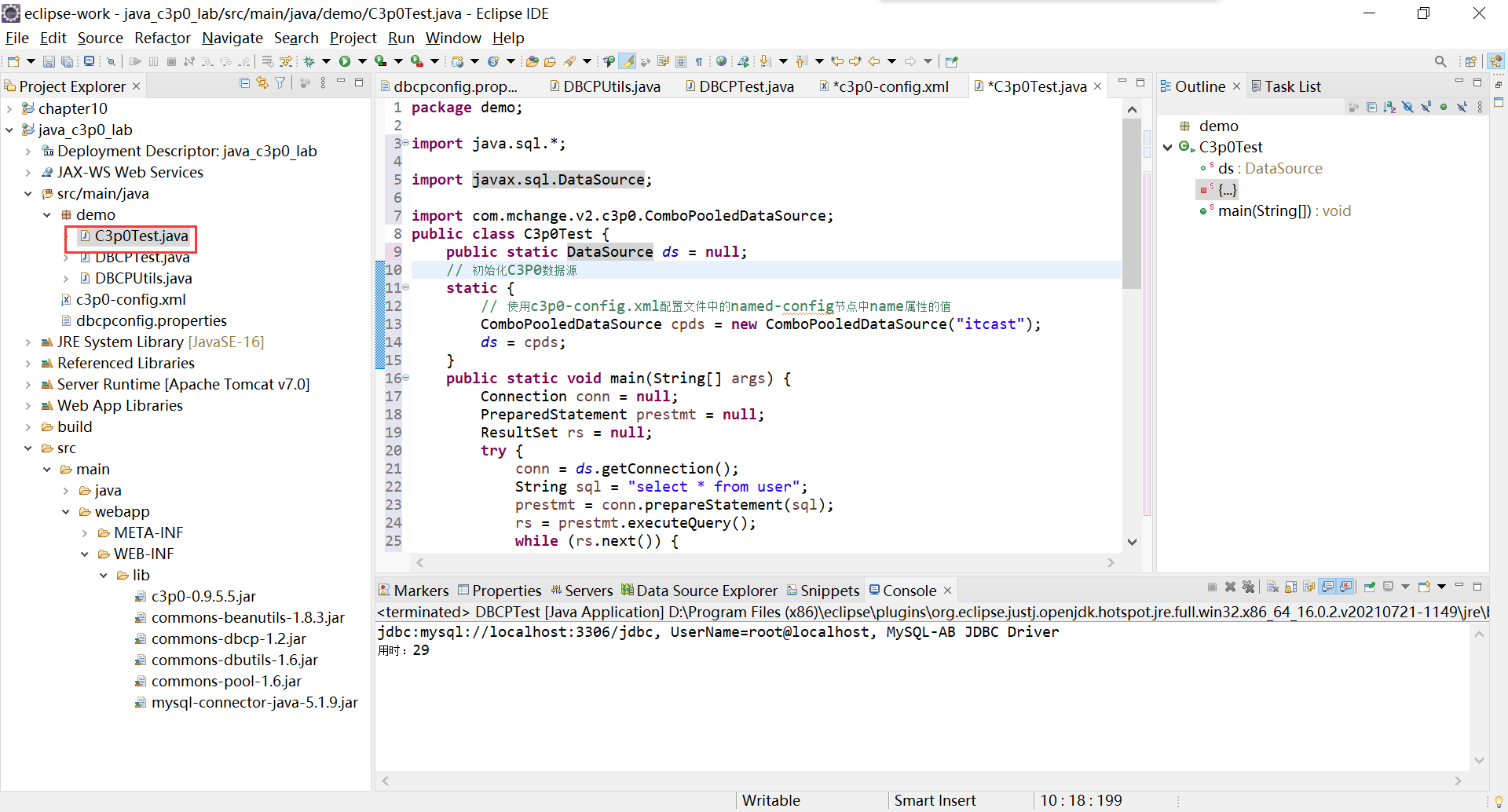
Task: Sort Outline members alphabetically
Action: (1389, 107)
